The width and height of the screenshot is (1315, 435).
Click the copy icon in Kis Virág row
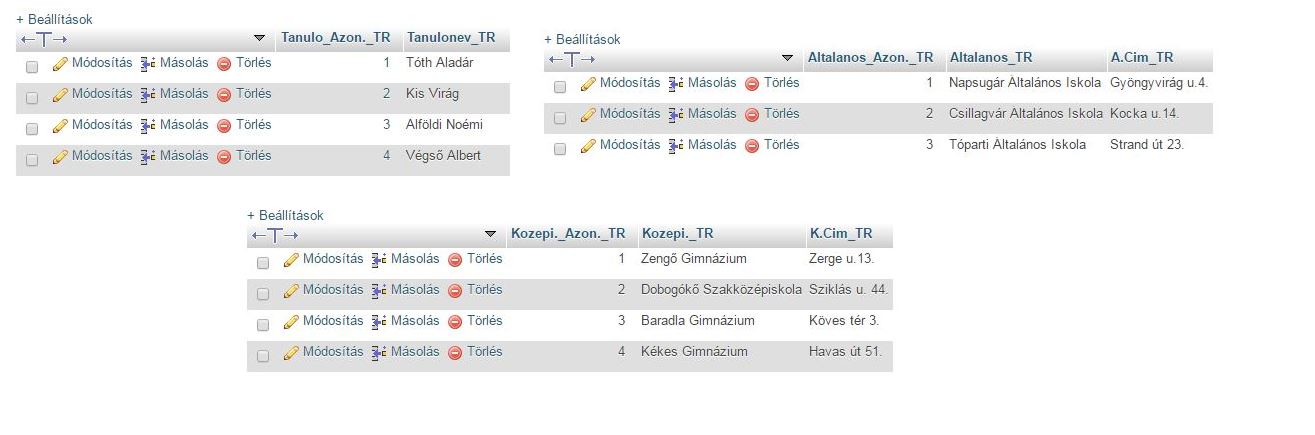148,94
